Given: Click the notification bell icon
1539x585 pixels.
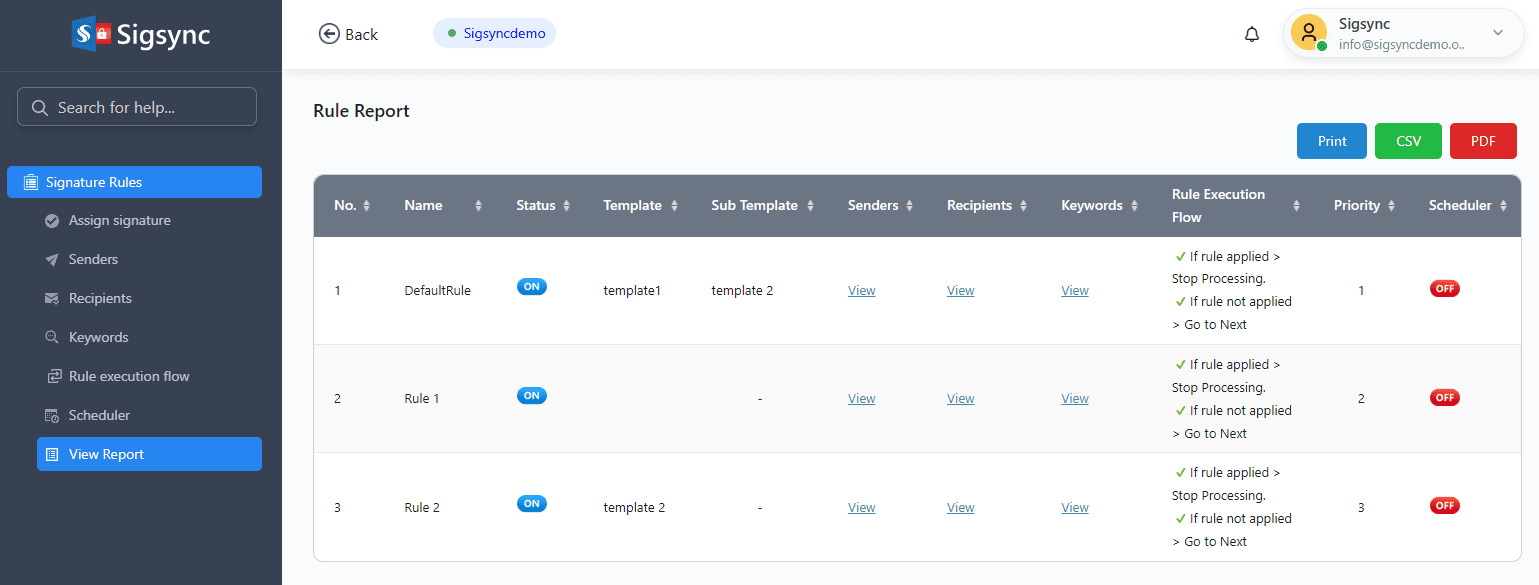Looking at the screenshot, I should pos(1251,34).
